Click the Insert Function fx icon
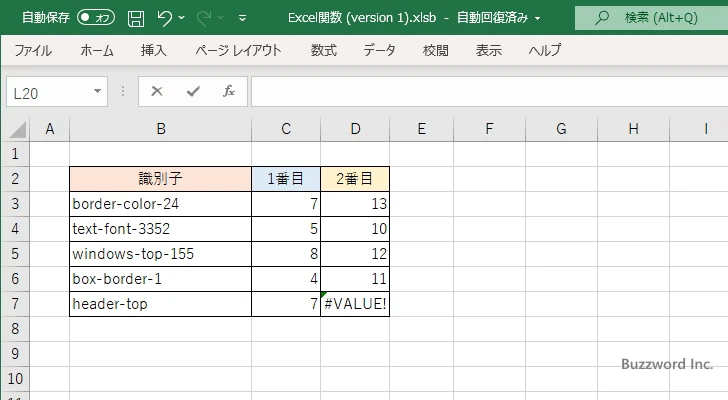The width and height of the screenshot is (728, 400). point(229,91)
